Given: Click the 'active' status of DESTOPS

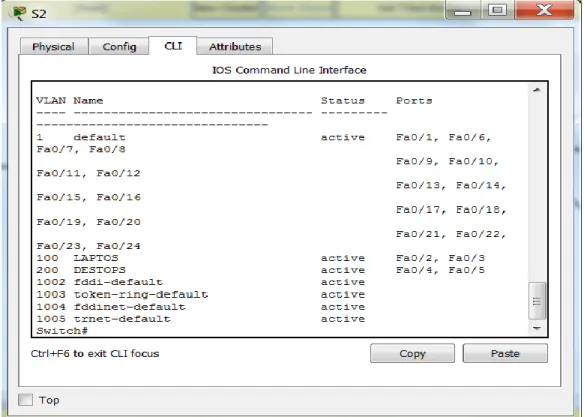Looking at the screenshot, I should click(343, 270).
